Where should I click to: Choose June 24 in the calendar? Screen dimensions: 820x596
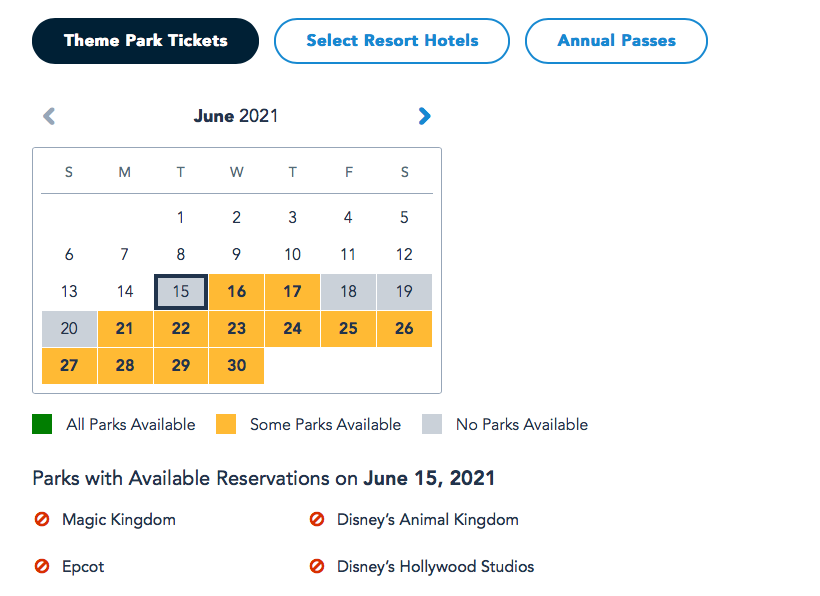(x=292, y=329)
